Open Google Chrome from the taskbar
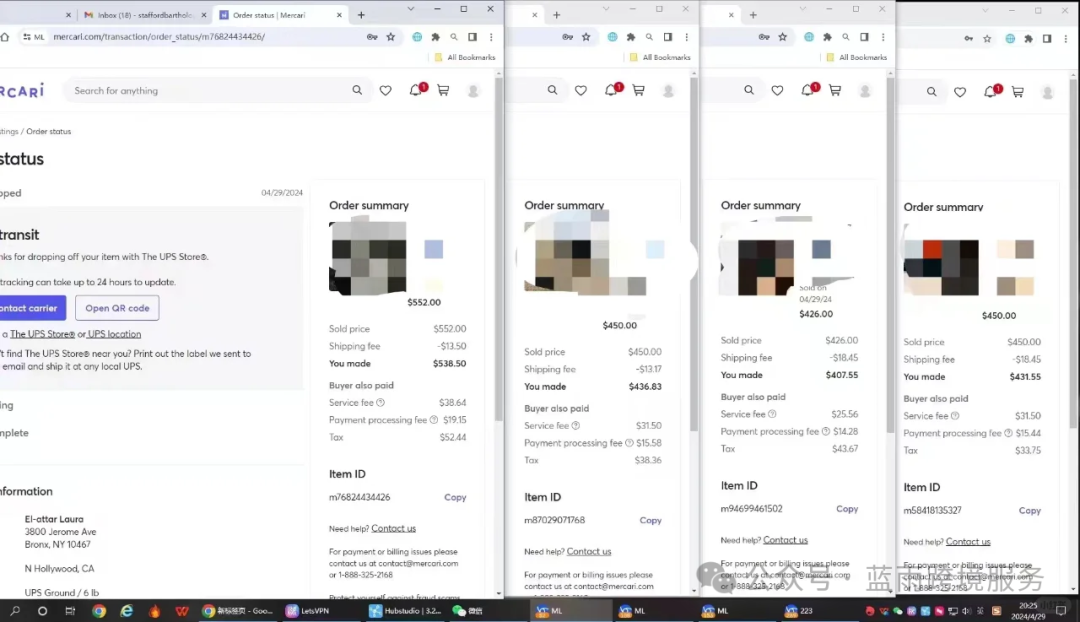Viewport: 1080px width, 622px height. (x=99, y=610)
